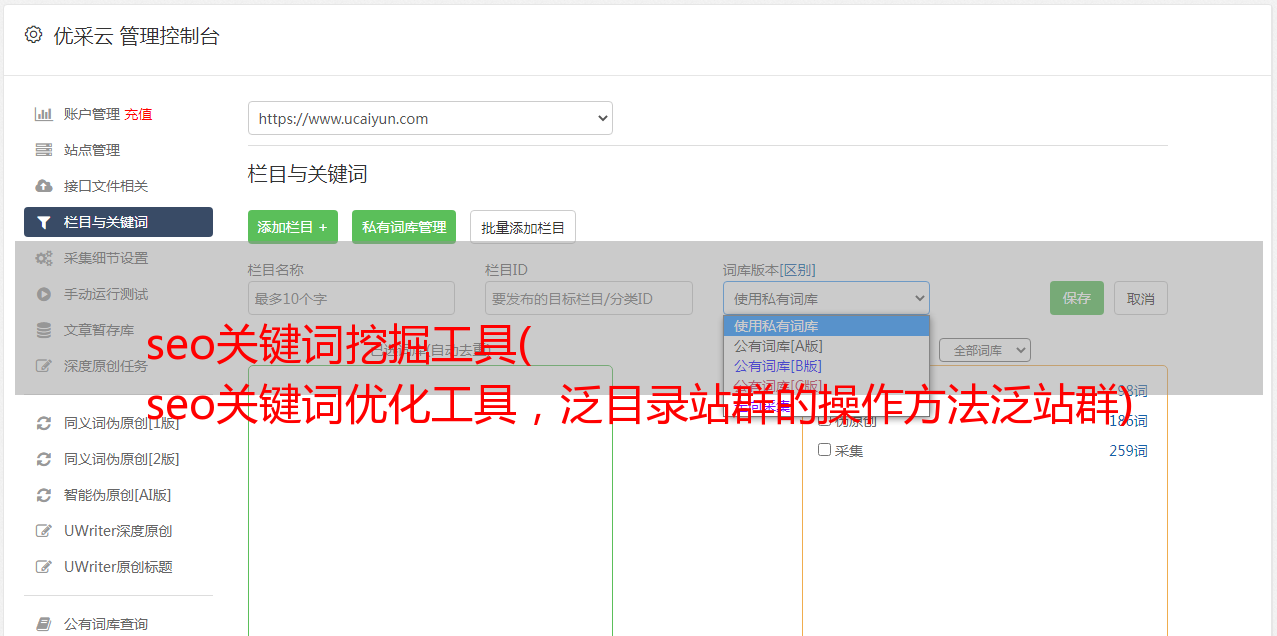Click the play icon beside 手动运行测试
This screenshot has height=636, width=1277.
pos(44,294)
